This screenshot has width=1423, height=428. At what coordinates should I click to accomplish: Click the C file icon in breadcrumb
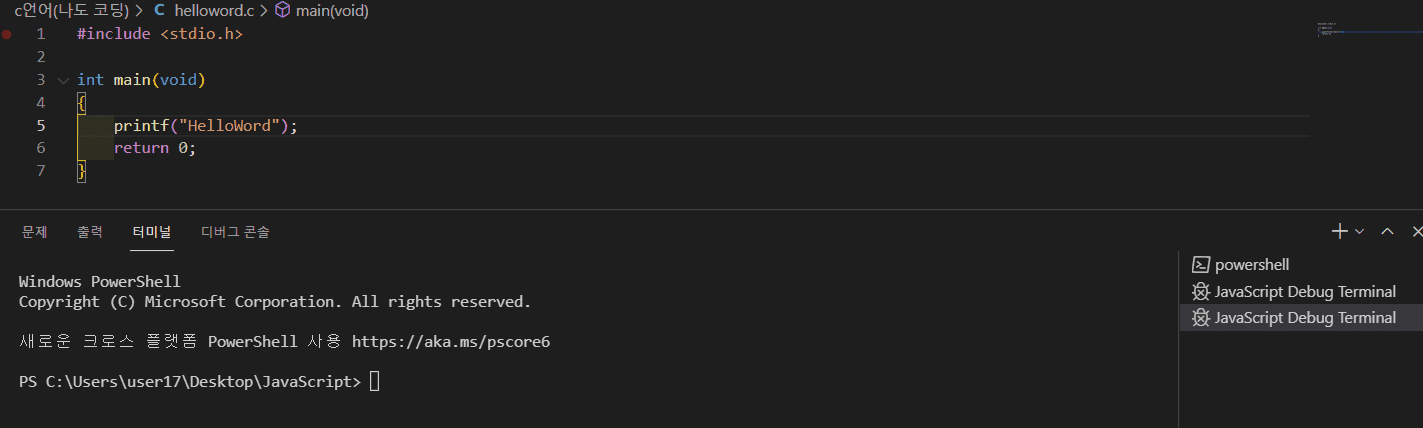(159, 10)
